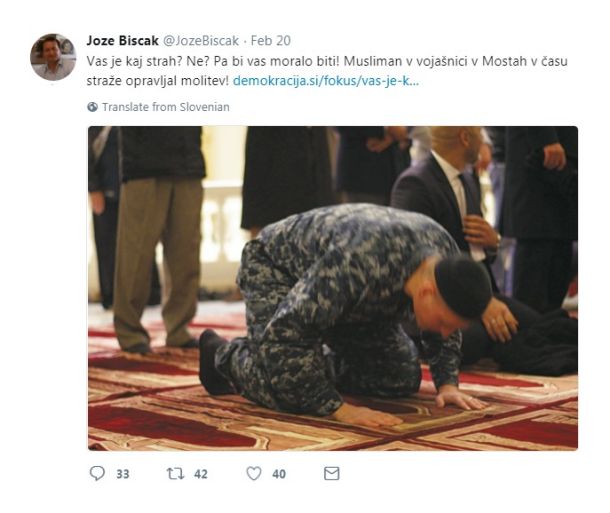Open Joze Biscak's round profile avatar
Screen dimensions: 610x513
53,57
